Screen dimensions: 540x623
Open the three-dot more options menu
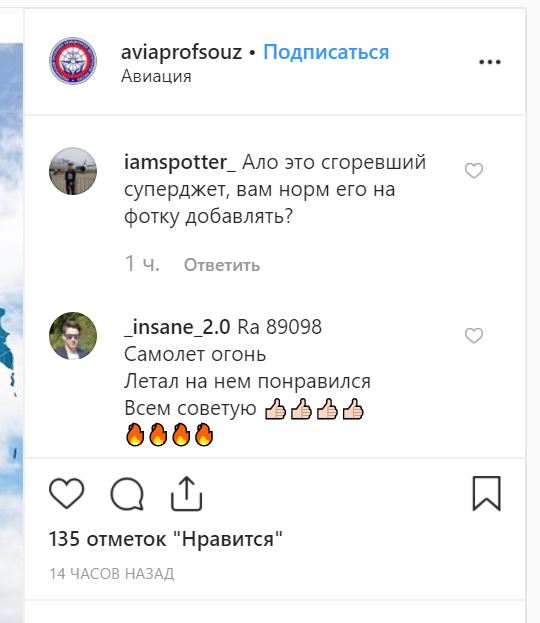(x=490, y=62)
